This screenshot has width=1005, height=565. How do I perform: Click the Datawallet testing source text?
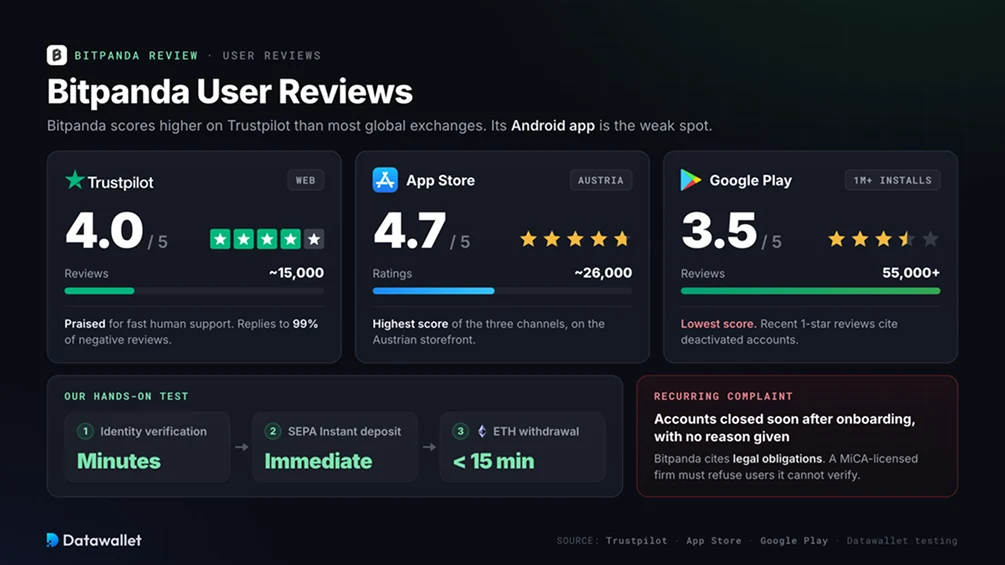(x=902, y=541)
